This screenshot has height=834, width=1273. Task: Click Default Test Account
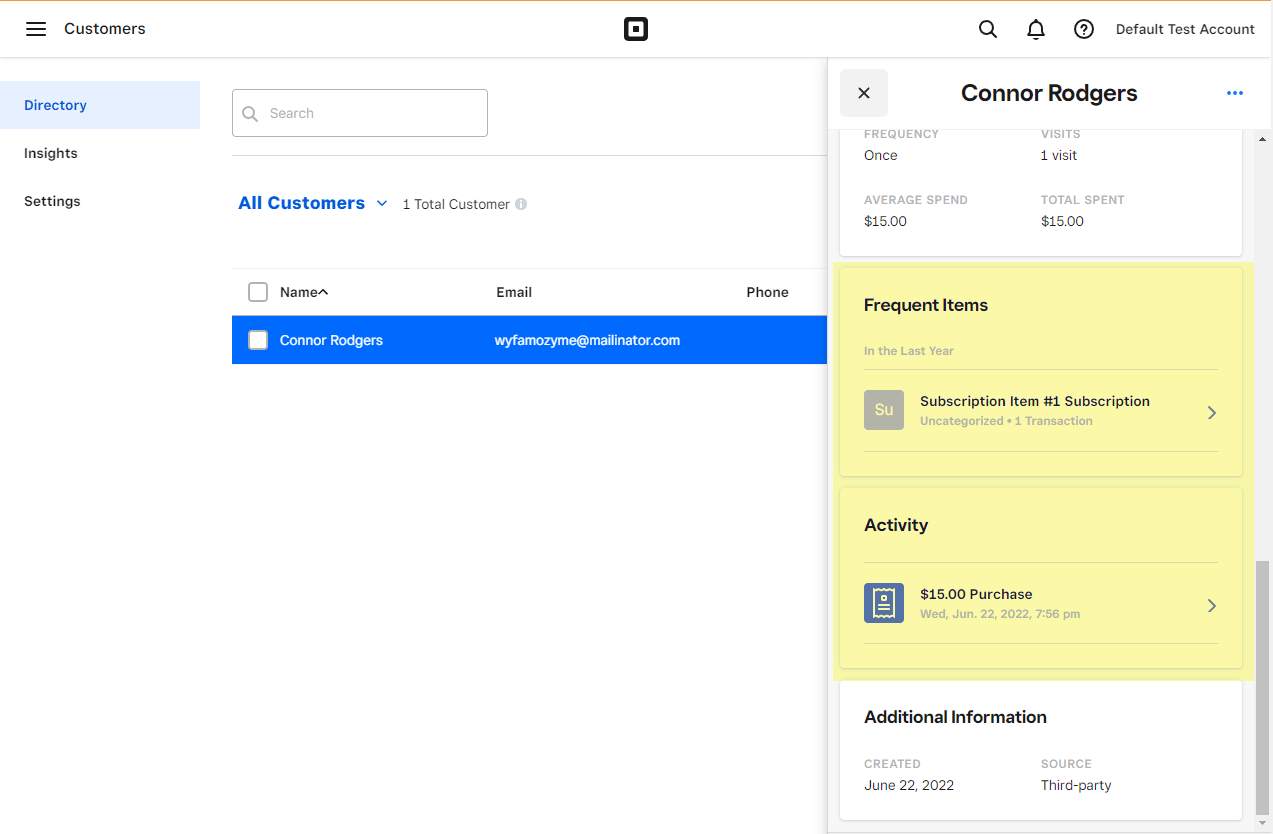(x=1185, y=29)
